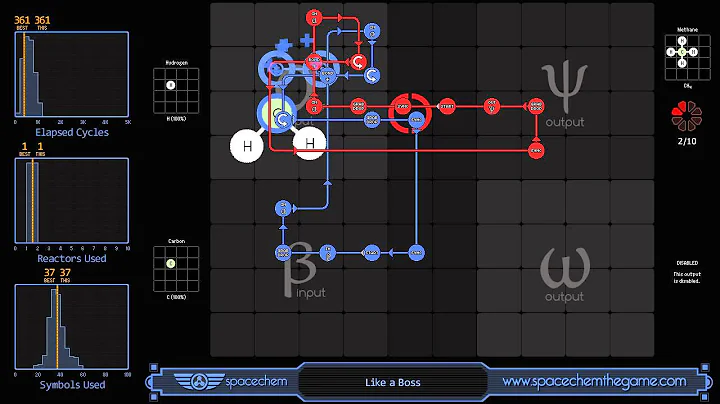Screen dimensions: 720x404
Task: Select the blue IN beta symbol left of the blue START
Action: point(327,252)
